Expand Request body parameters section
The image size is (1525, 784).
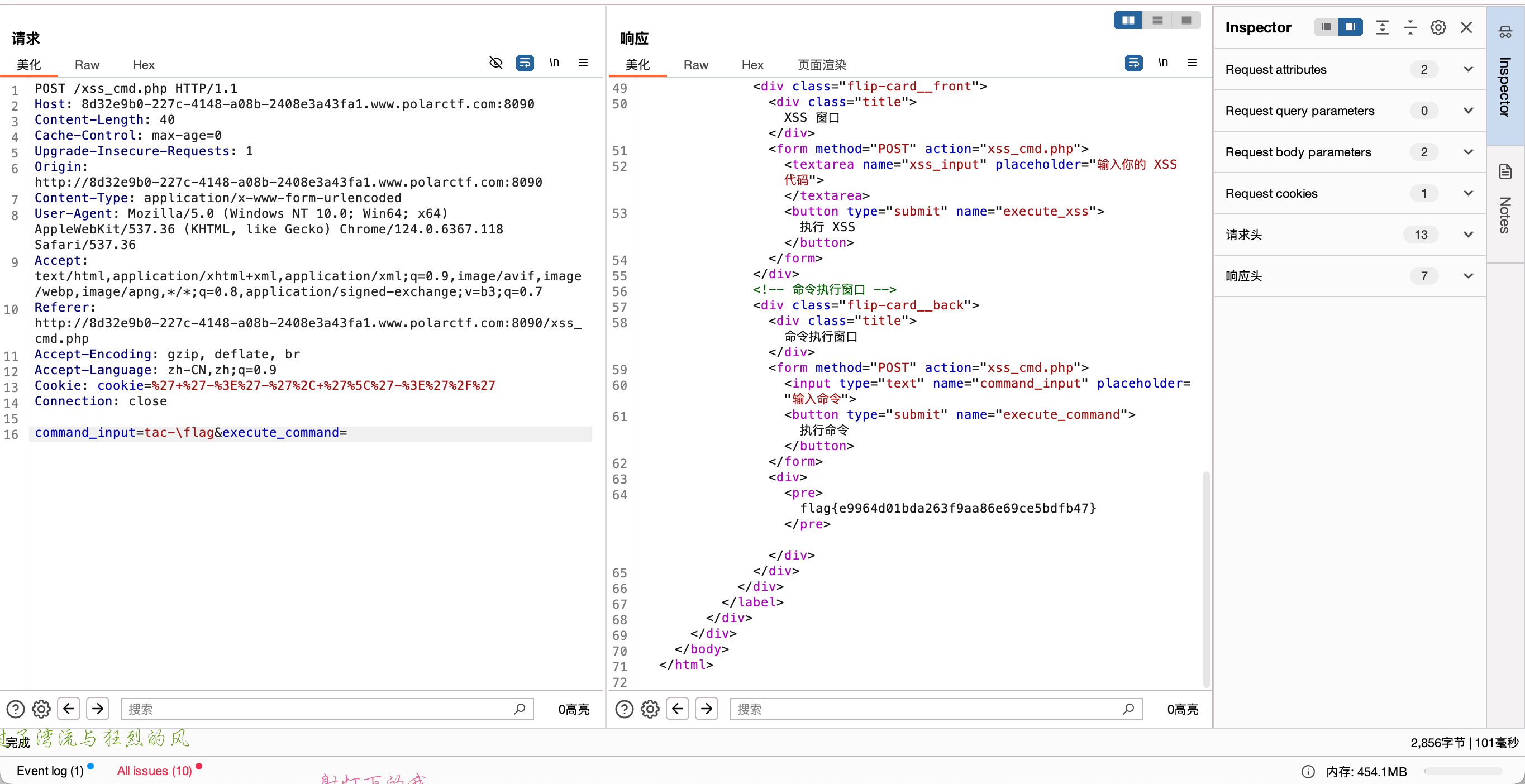point(1467,152)
